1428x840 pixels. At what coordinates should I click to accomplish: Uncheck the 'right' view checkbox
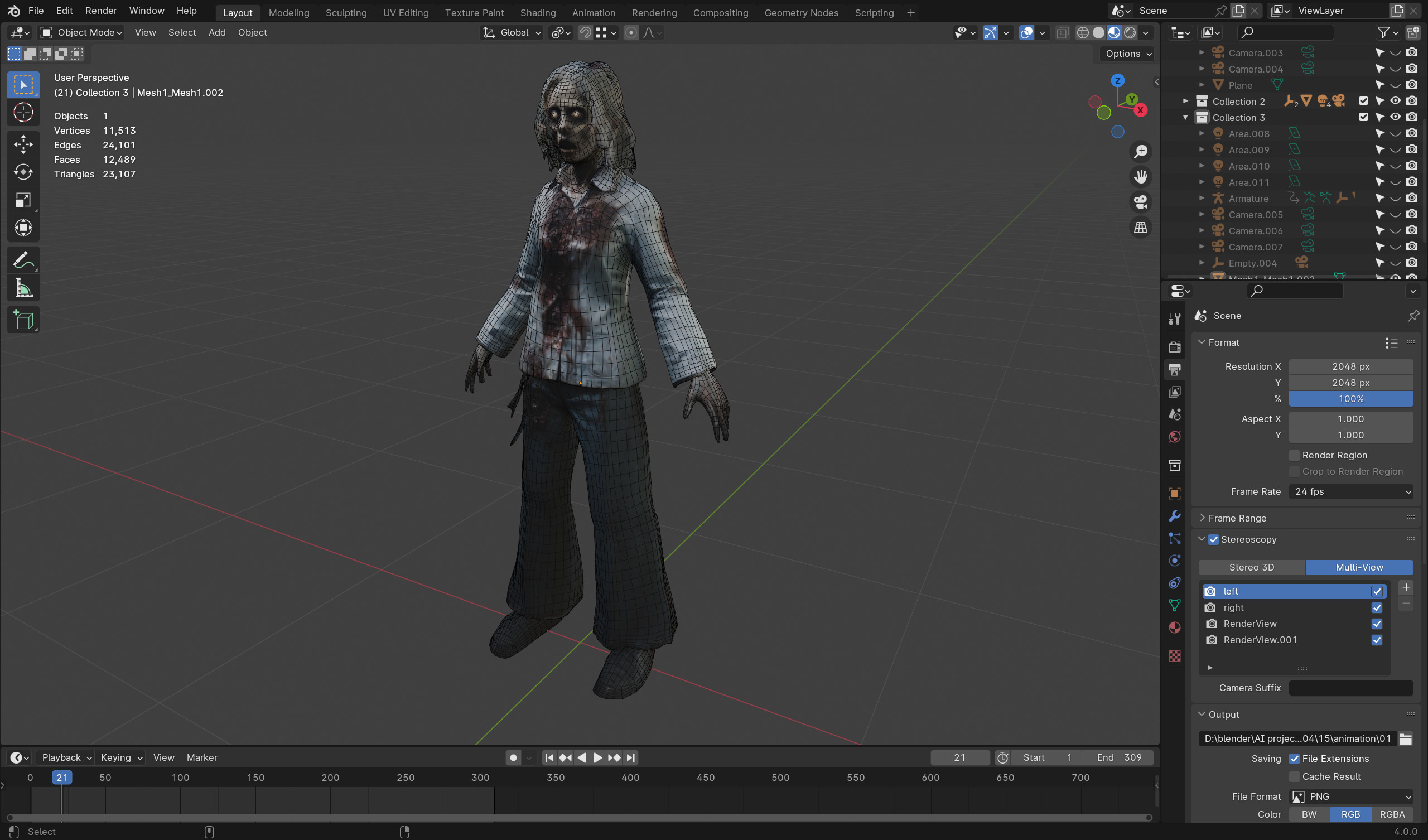[1377, 607]
